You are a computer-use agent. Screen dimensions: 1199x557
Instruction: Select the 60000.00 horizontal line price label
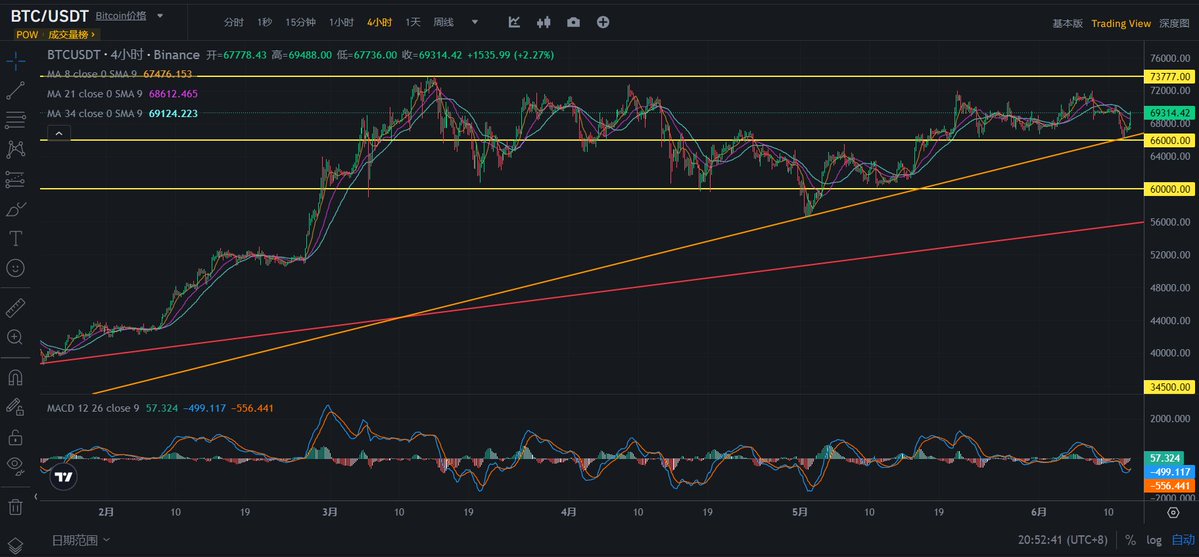click(x=1169, y=189)
